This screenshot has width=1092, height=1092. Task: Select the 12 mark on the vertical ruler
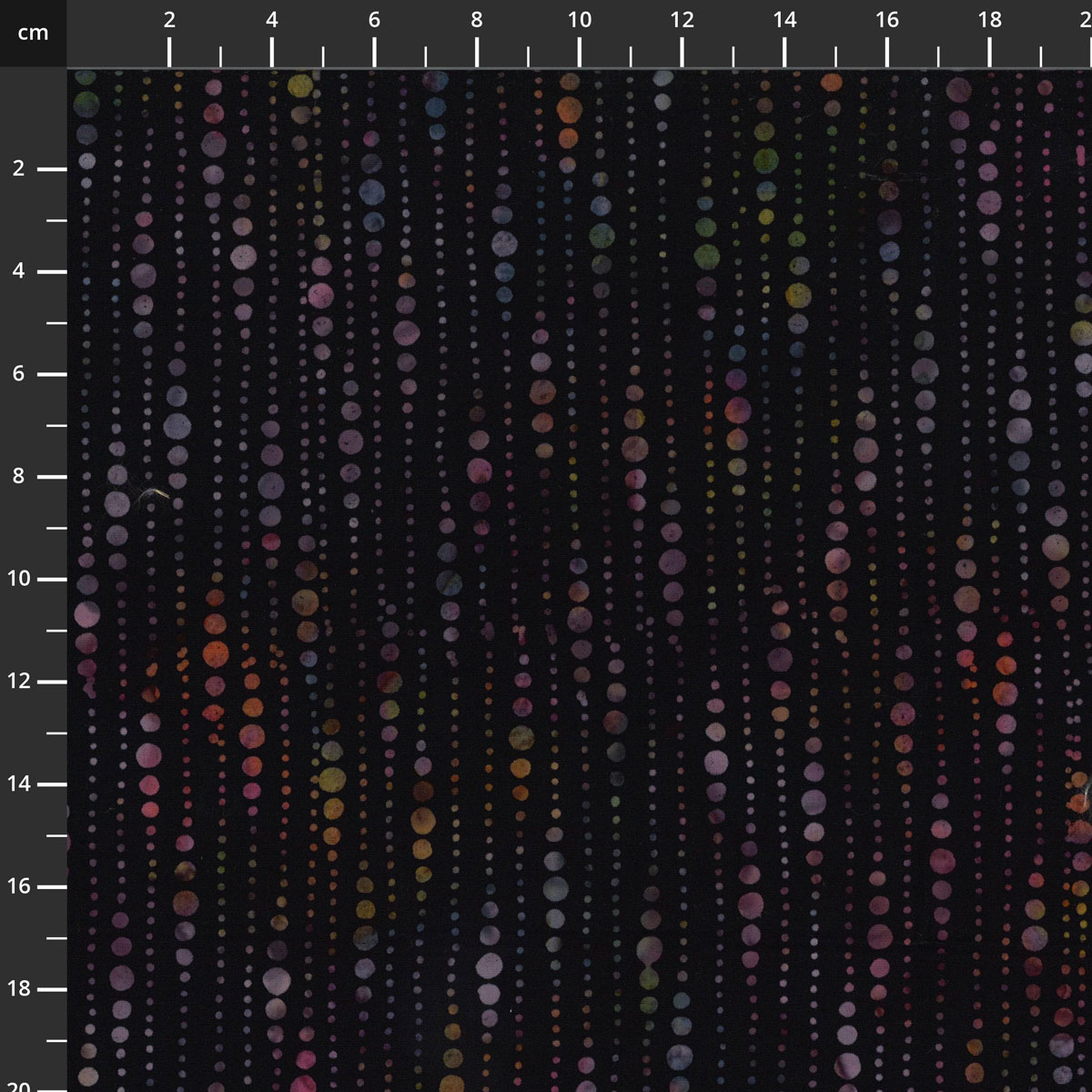19,682
